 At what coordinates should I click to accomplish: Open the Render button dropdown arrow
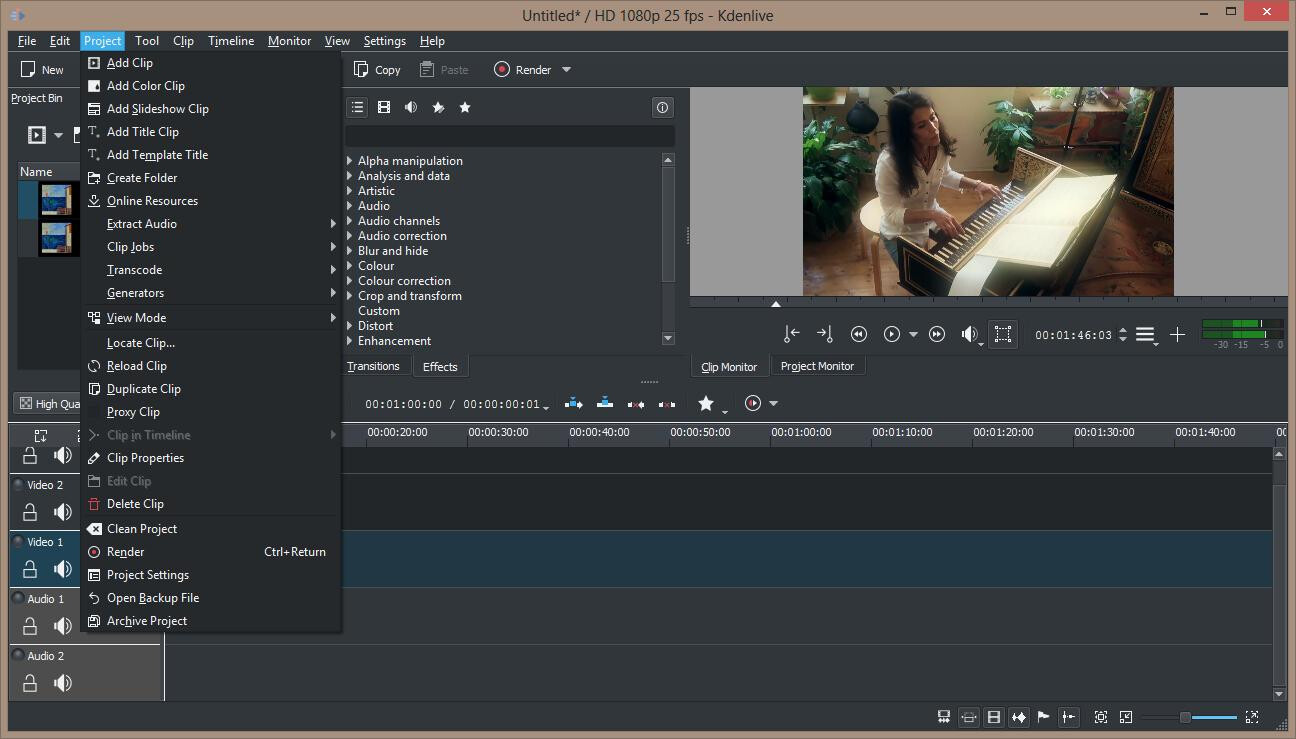[x=567, y=70]
